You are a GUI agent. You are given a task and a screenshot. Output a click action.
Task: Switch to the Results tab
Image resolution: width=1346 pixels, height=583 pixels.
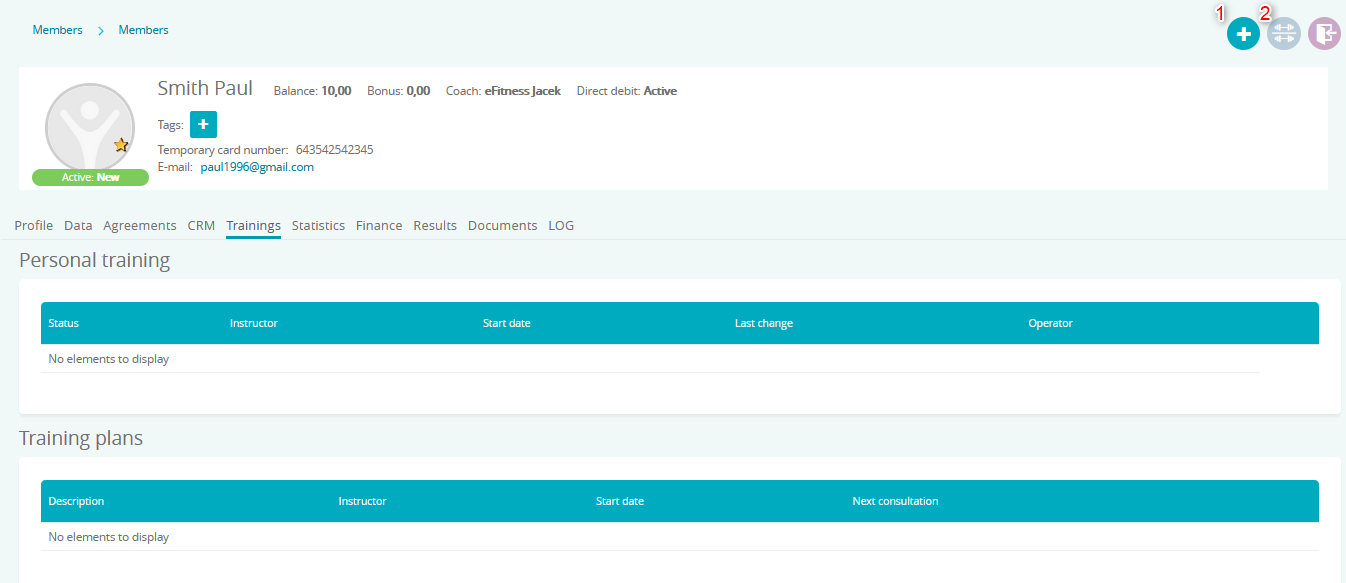coord(435,226)
